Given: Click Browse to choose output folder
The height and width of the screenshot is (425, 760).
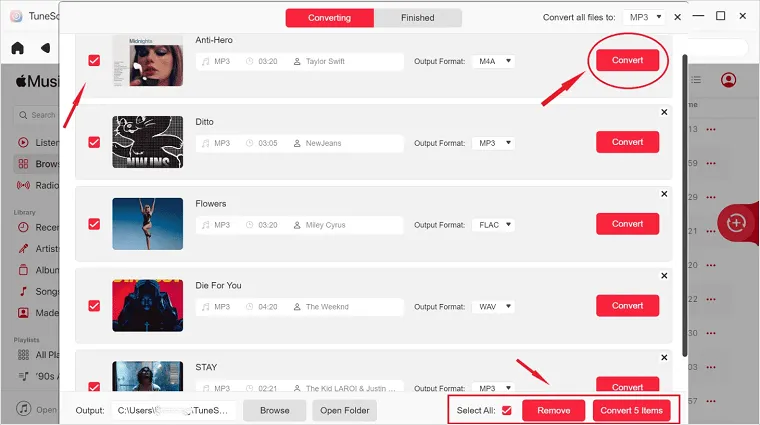Looking at the screenshot, I should (x=274, y=410).
